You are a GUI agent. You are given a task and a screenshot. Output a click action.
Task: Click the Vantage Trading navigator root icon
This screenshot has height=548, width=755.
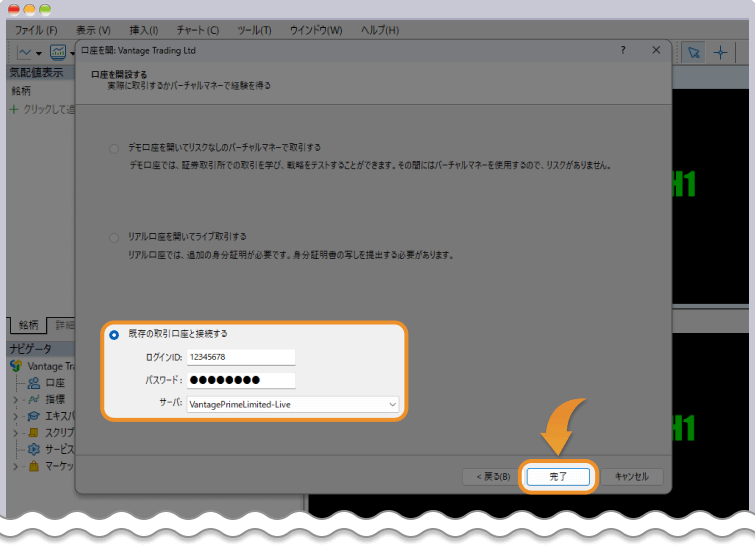16,366
